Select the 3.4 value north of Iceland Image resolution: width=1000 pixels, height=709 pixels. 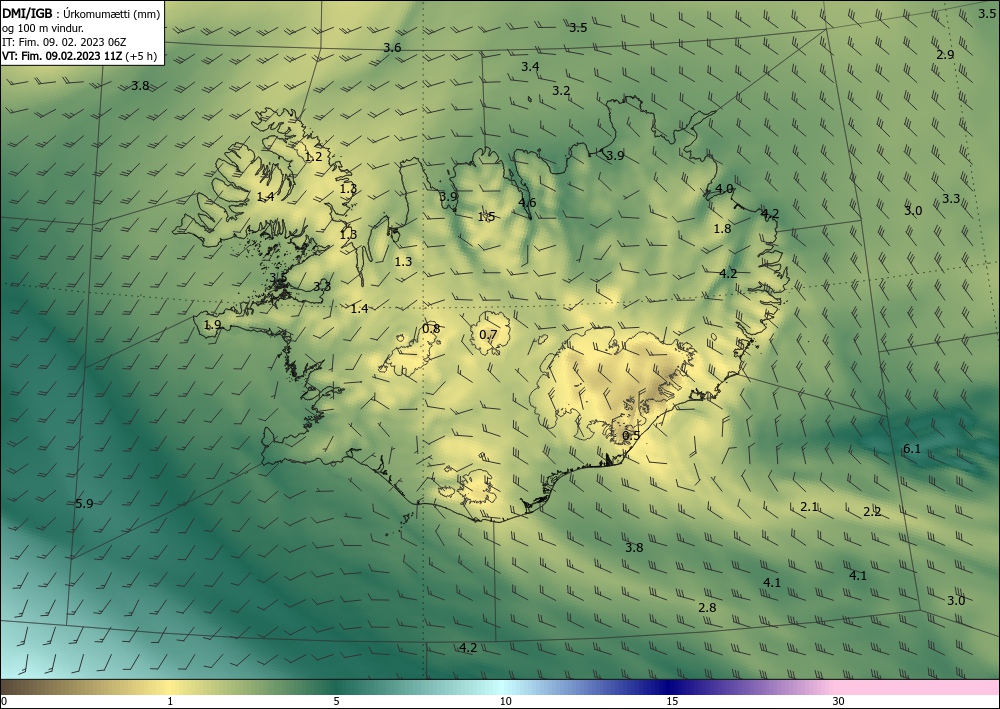[530, 66]
